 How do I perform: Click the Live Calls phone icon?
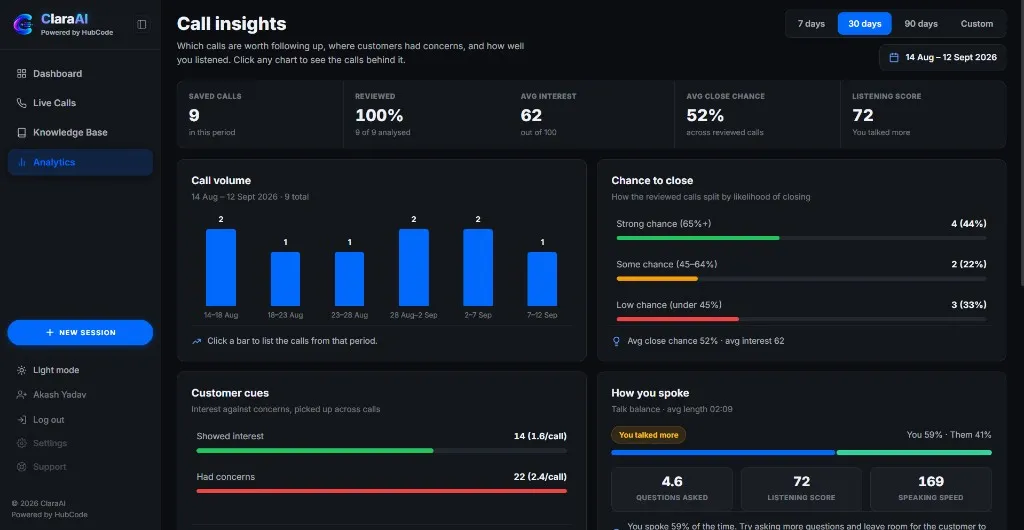coord(21,103)
